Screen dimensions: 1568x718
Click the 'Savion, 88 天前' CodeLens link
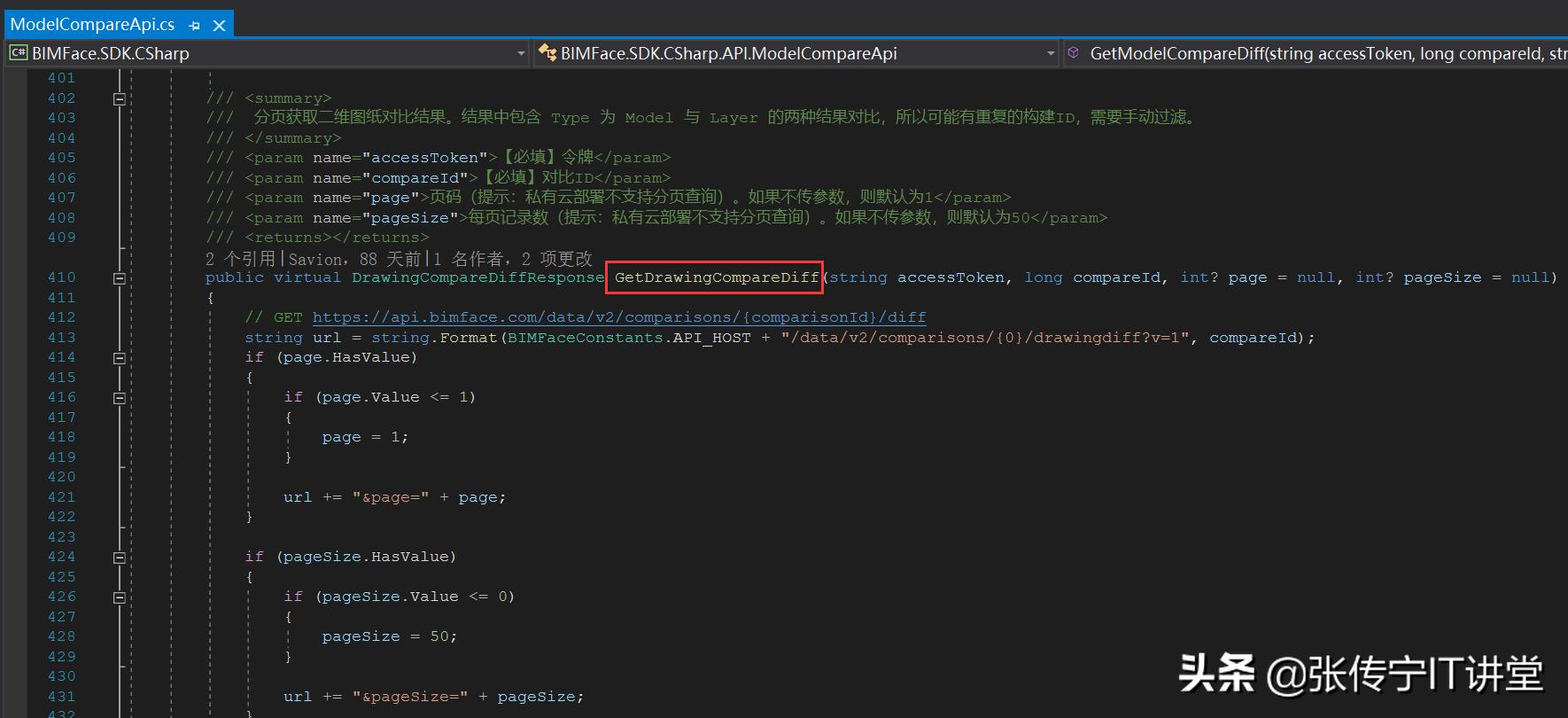[354, 259]
